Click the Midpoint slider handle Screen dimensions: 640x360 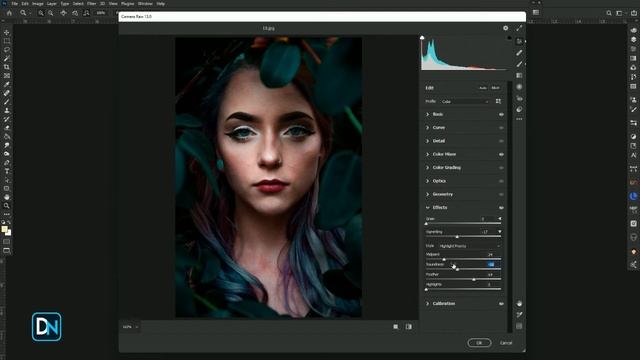[x=444, y=259]
